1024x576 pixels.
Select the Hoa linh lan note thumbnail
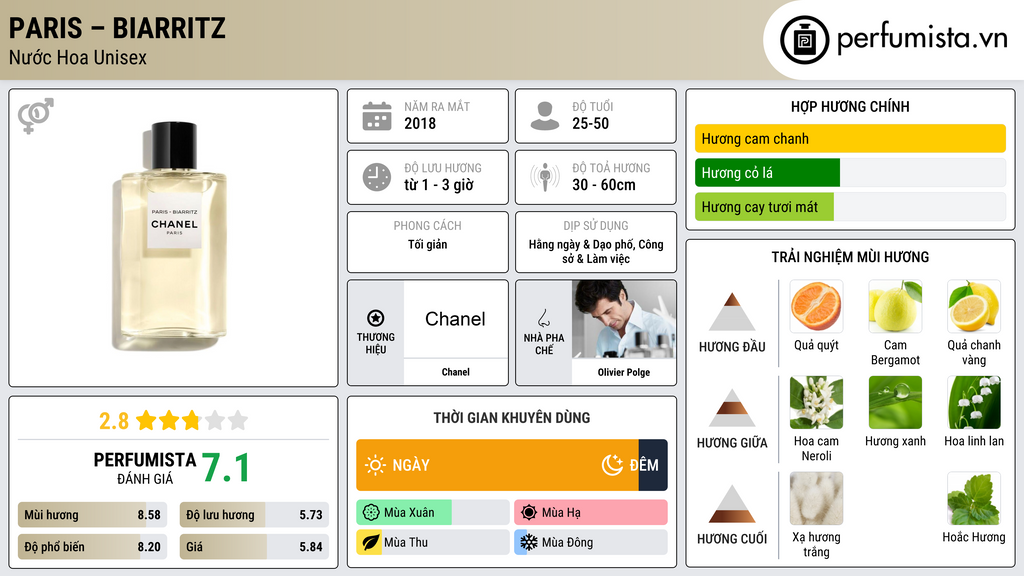coord(973,402)
